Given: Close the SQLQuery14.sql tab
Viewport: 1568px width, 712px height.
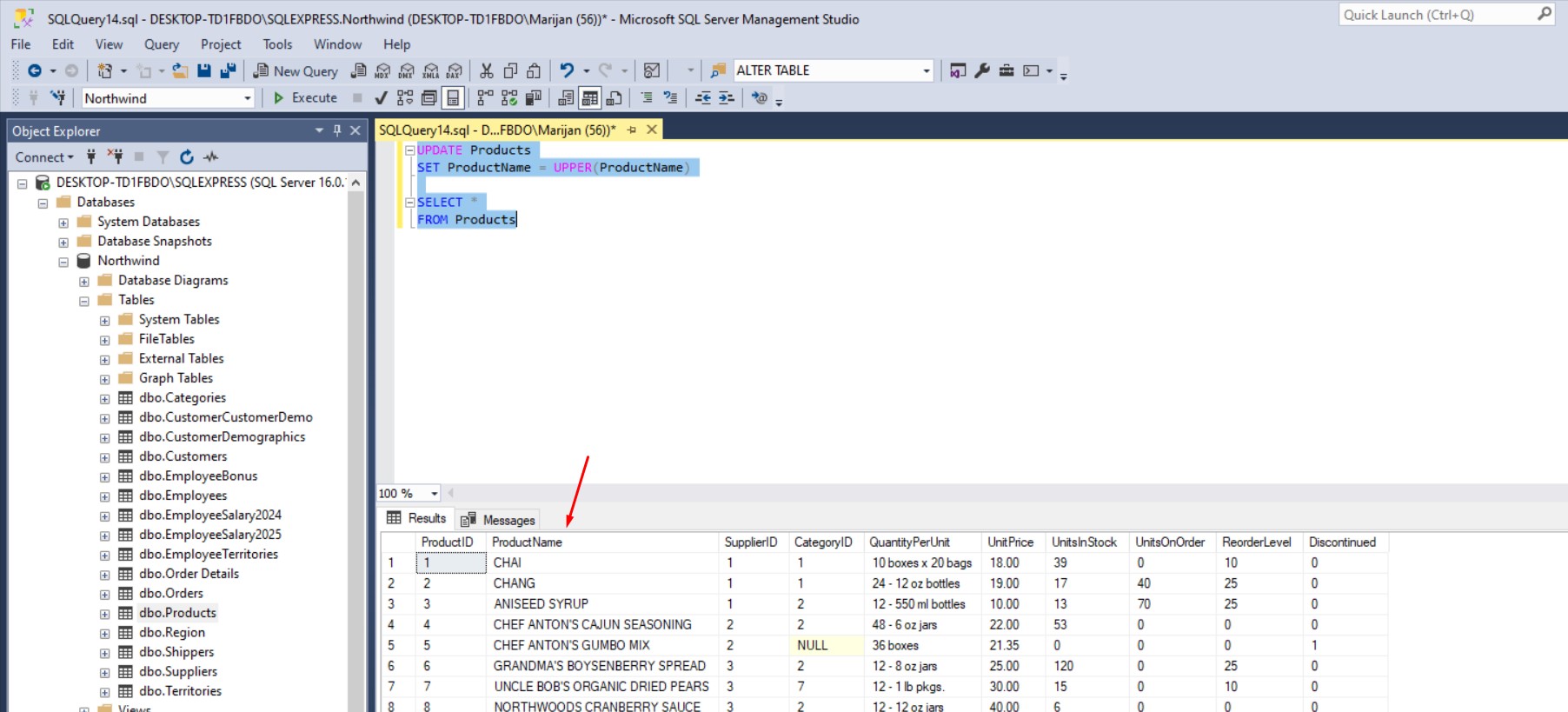Looking at the screenshot, I should tap(652, 130).
